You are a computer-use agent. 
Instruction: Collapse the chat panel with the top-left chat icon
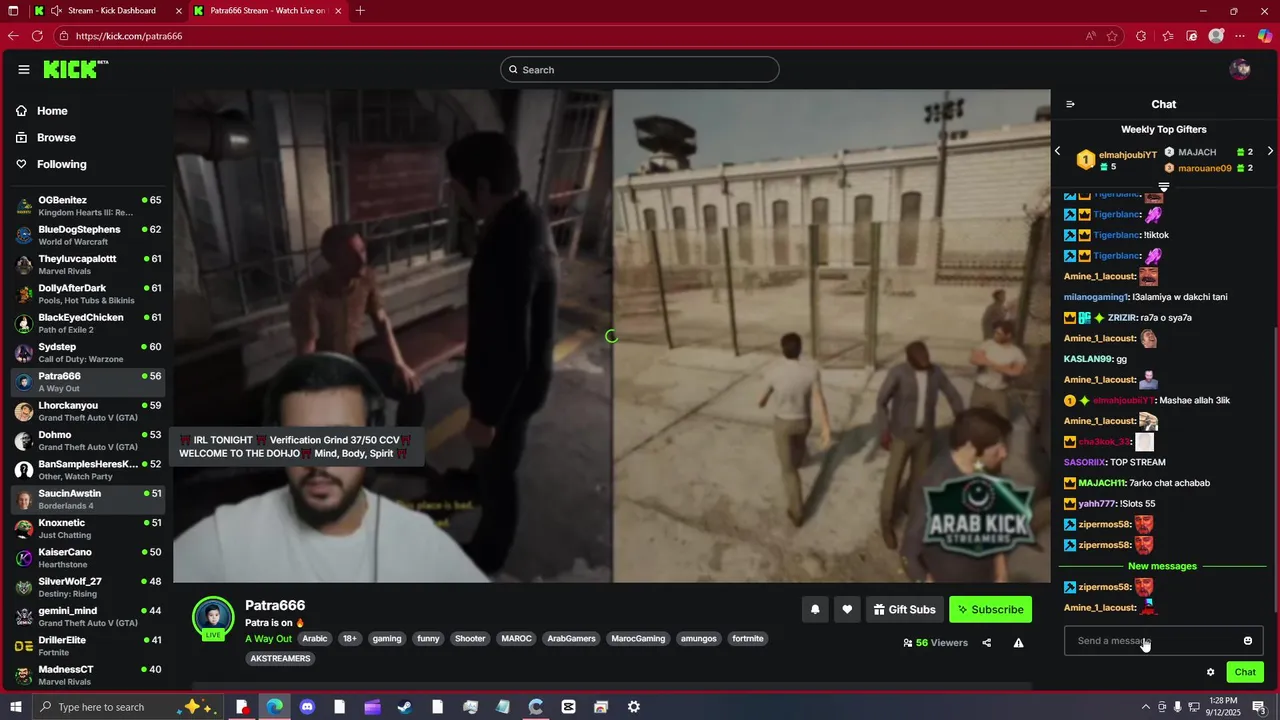click(1070, 104)
